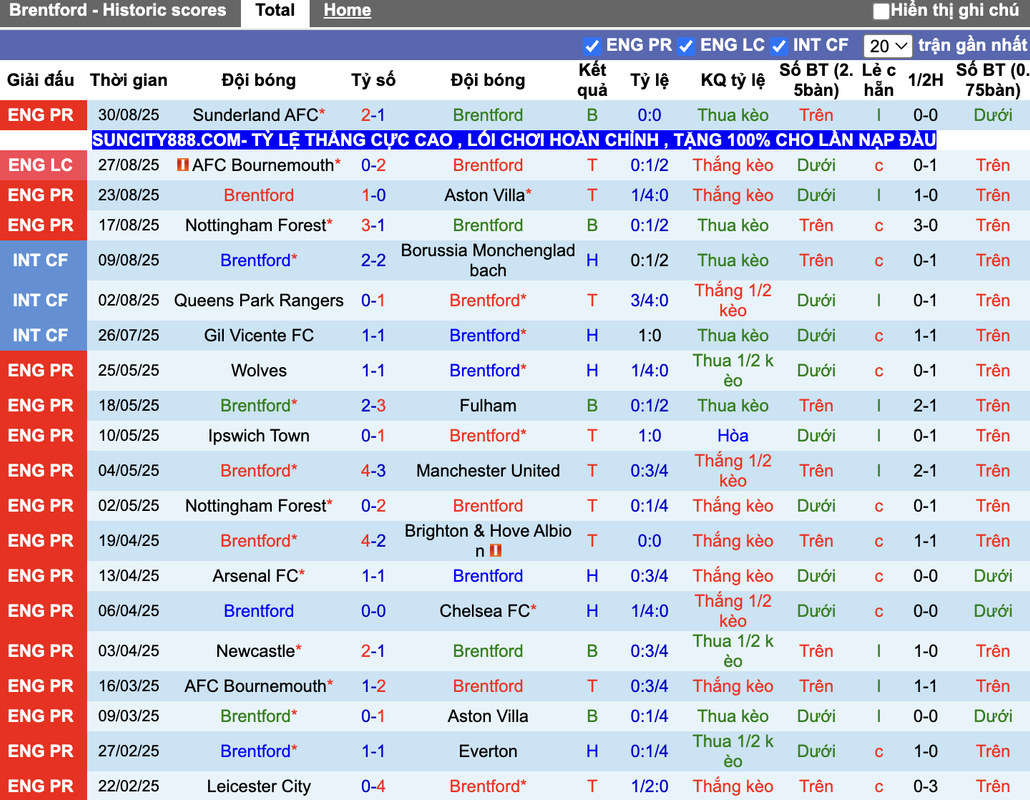Uncheck the ENG LC filter checkbox
Image resolution: width=1030 pixels, height=800 pixels.
tap(686, 46)
